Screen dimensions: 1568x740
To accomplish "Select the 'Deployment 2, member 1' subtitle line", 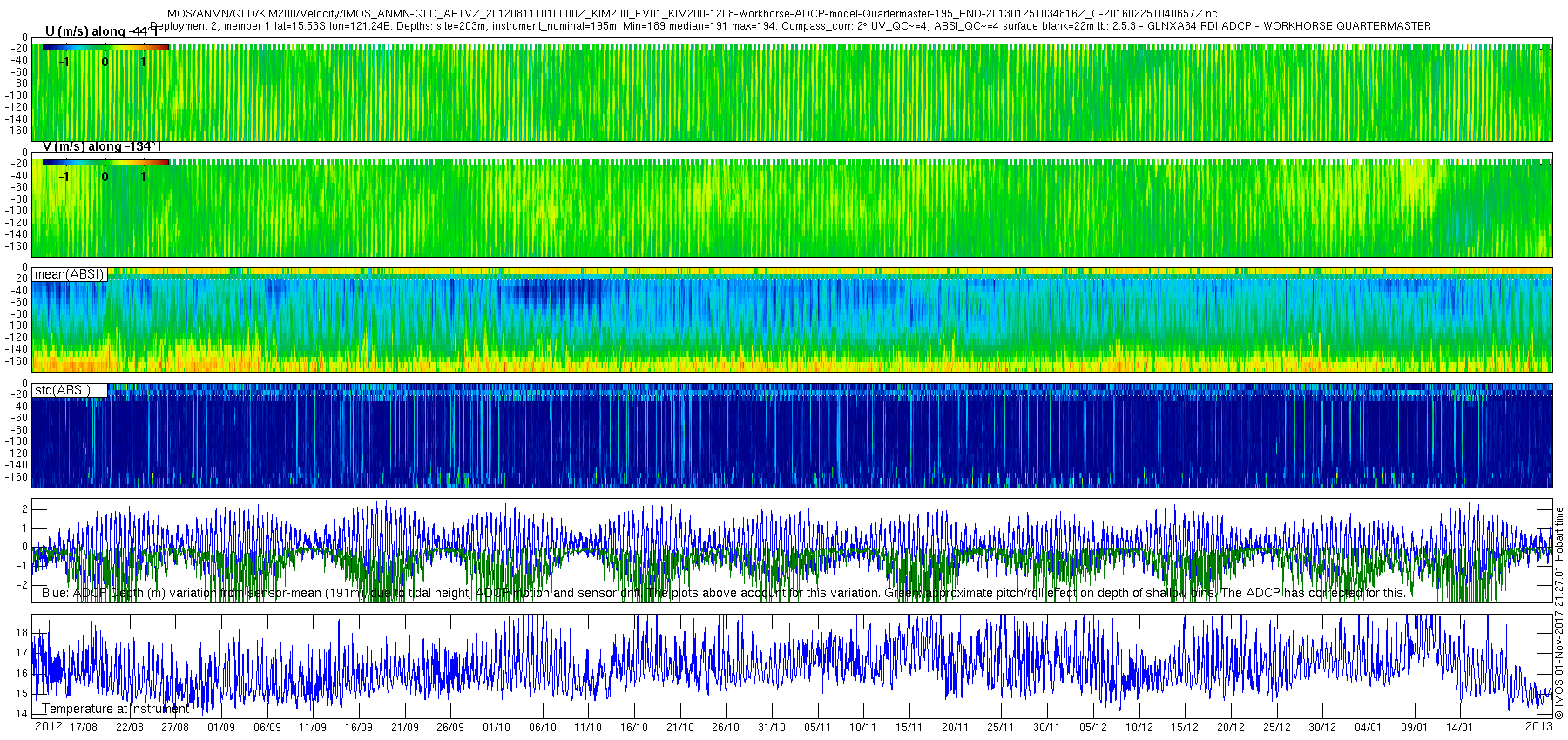I will pyautogui.click(x=790, y=26).
